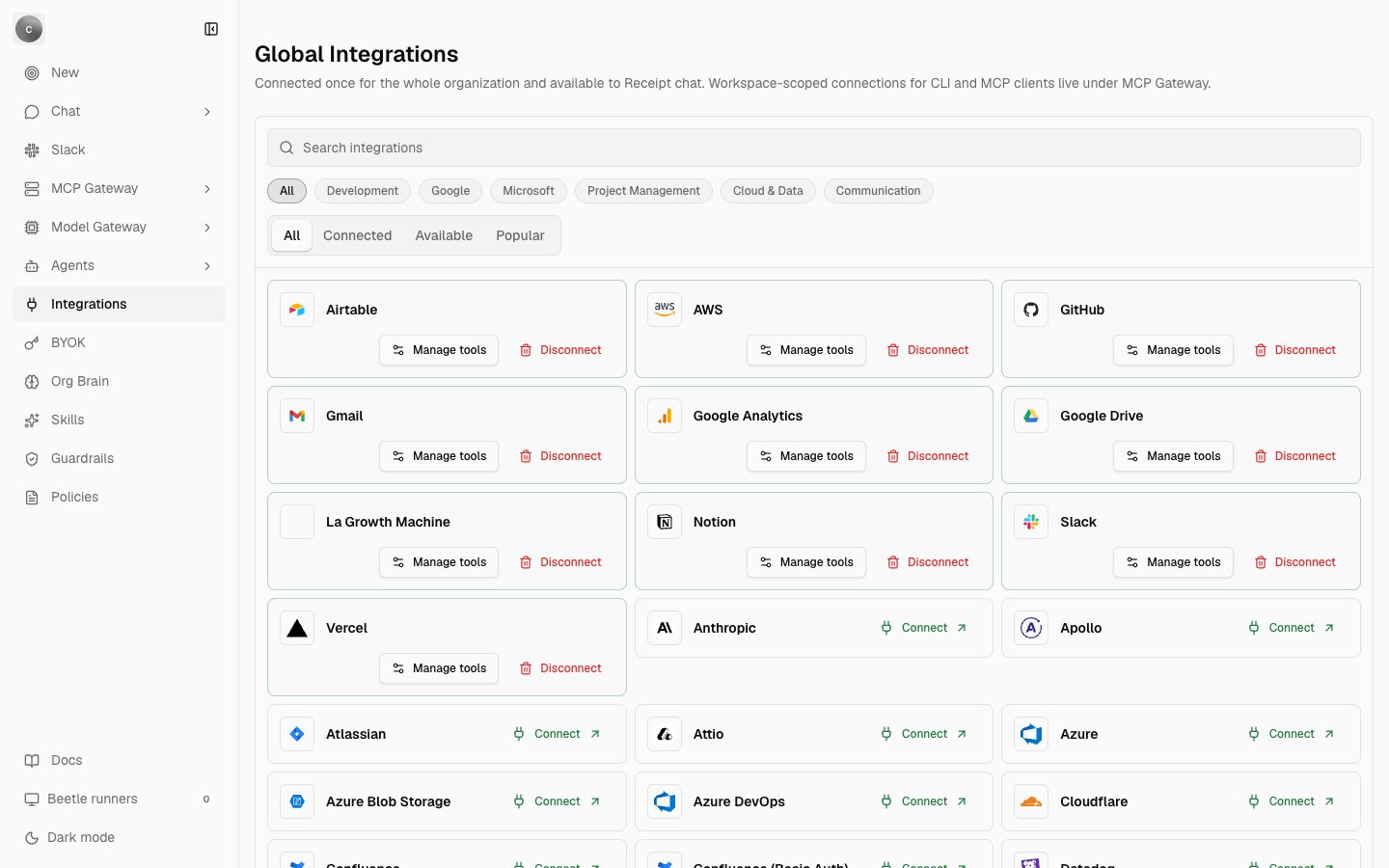Click the Azure DevOps logo
Screen dimensions: 1389x868
click(665, 801)
